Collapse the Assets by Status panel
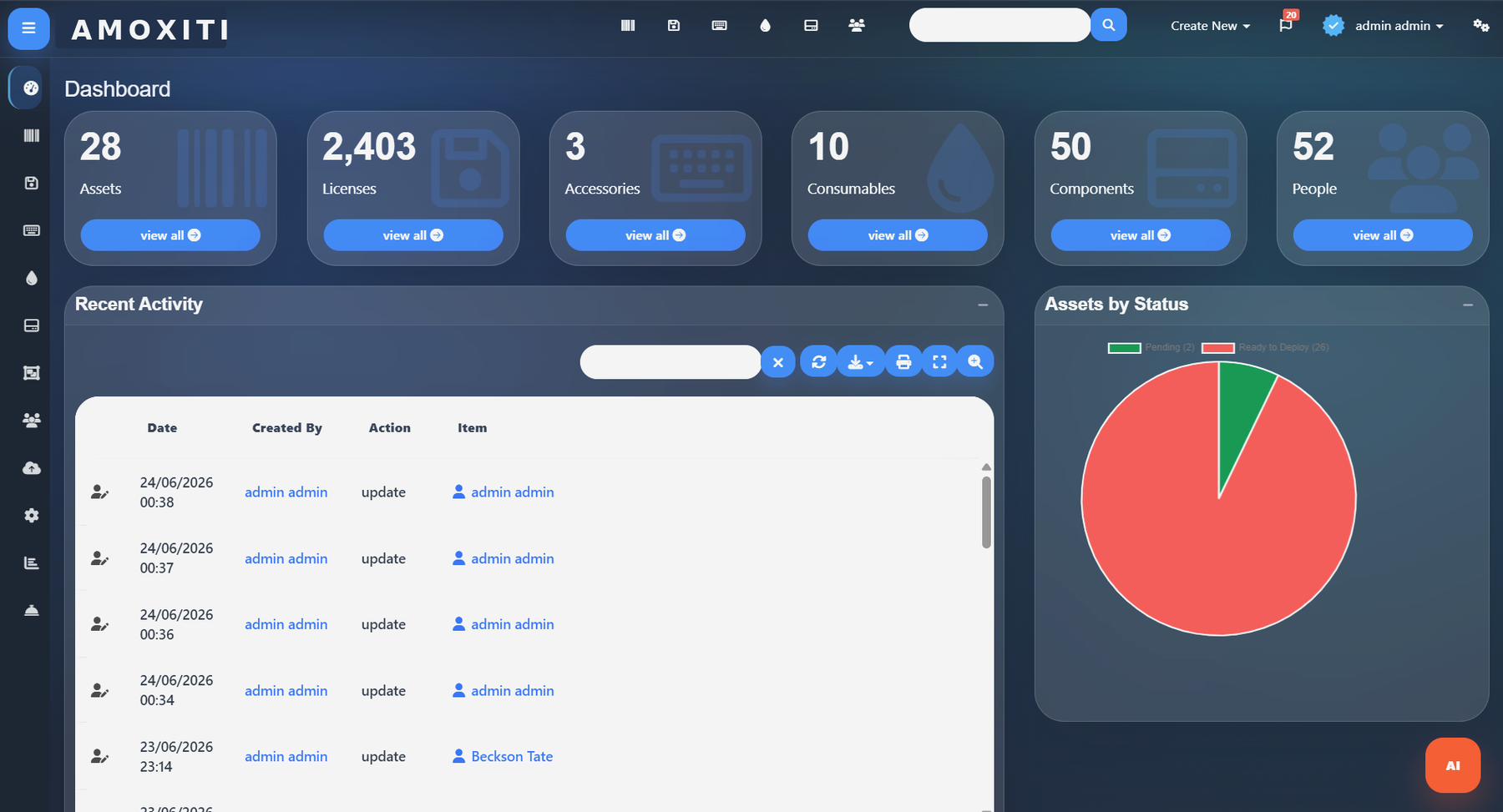This screenshot has width=1503, height=812. 1468,305
